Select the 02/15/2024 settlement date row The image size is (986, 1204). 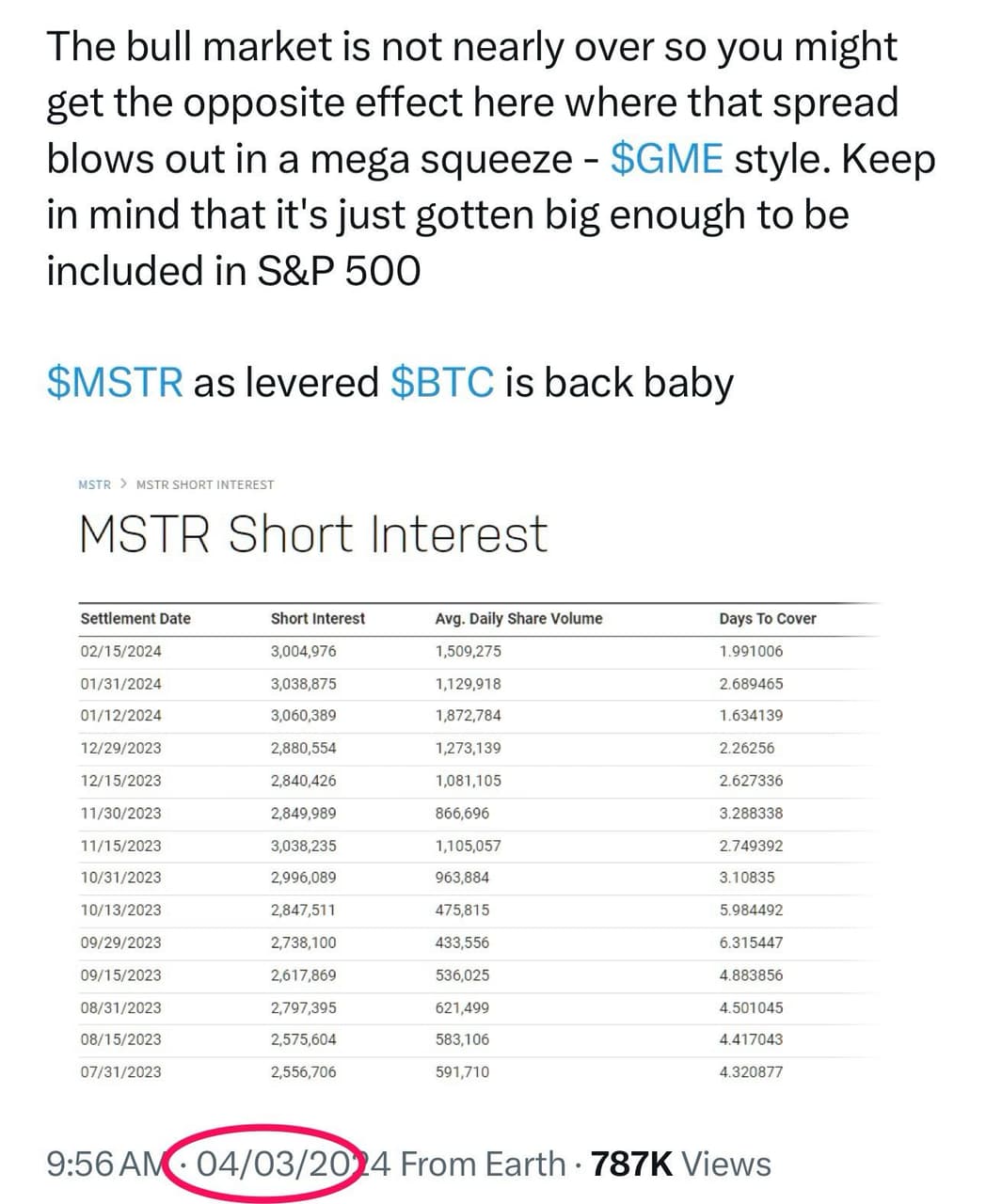pos(120,651)
